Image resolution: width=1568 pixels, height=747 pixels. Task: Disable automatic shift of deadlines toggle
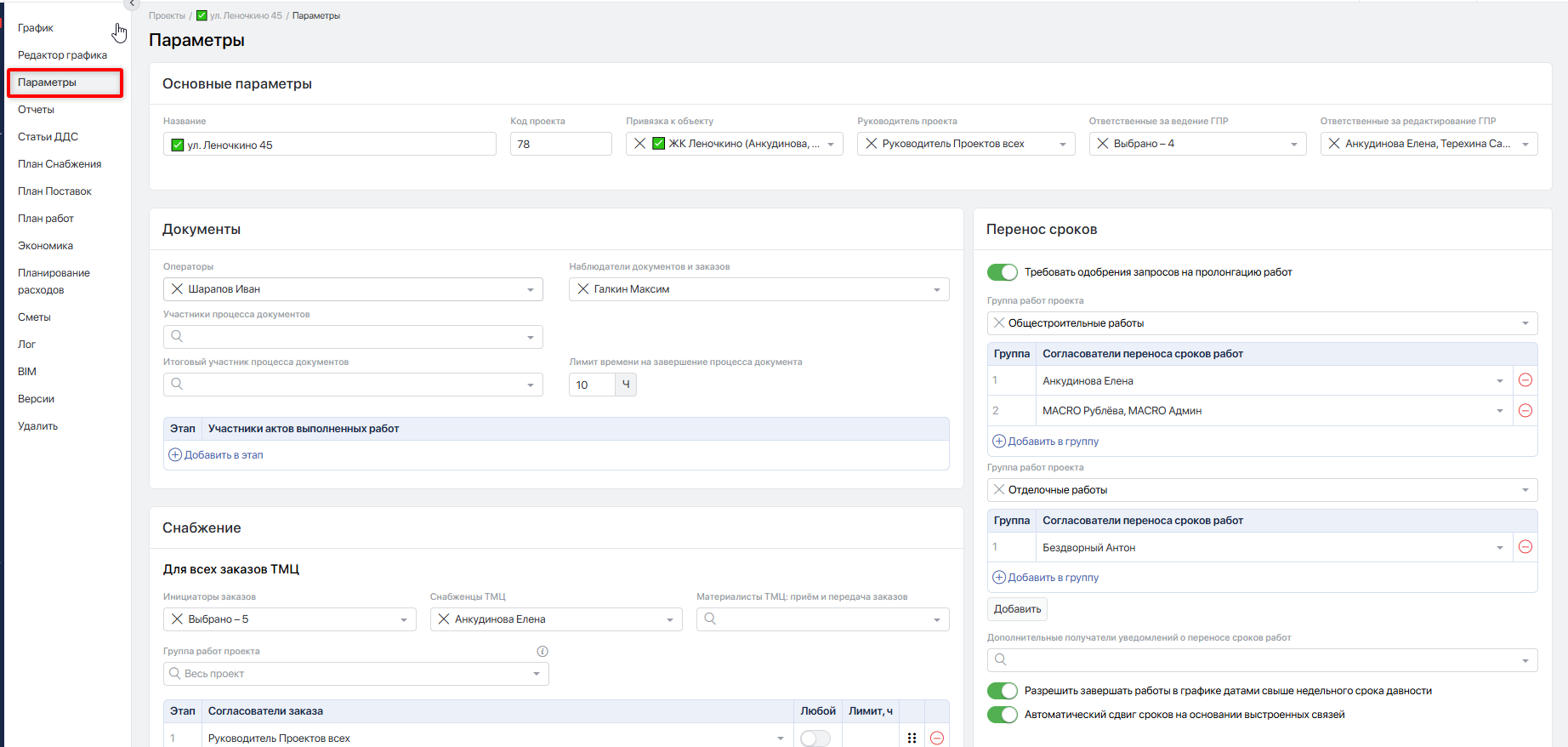click(x=1002, y=715)
